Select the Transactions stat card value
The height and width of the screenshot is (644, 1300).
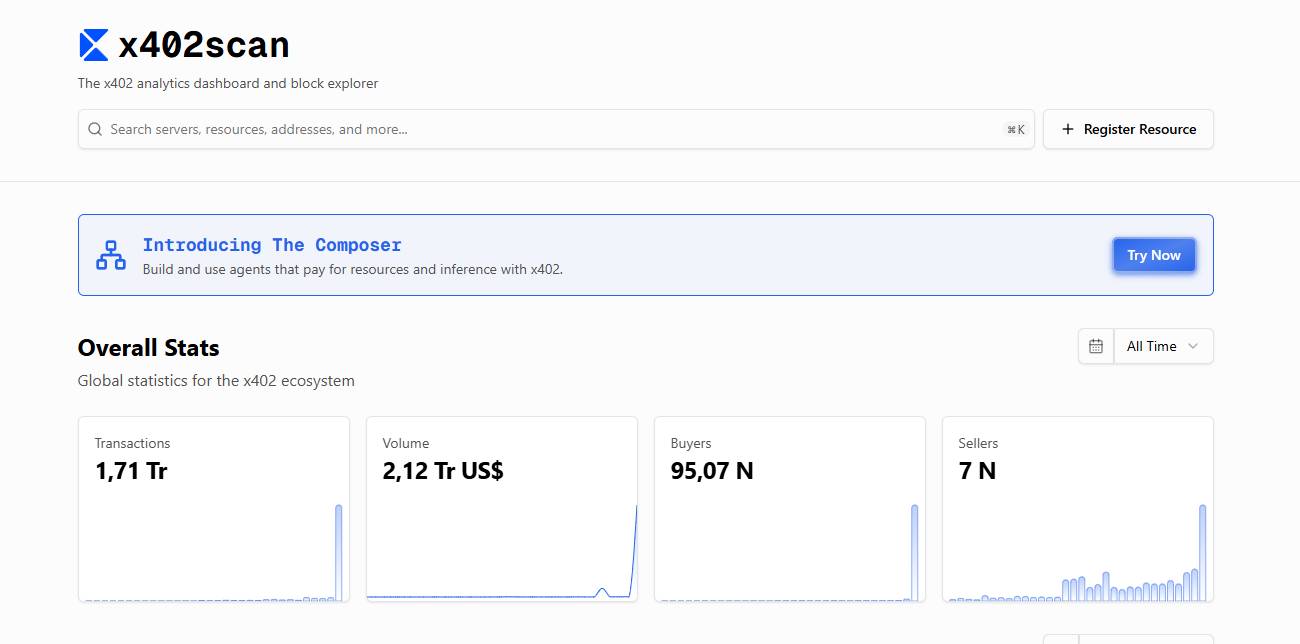[131, 471]
